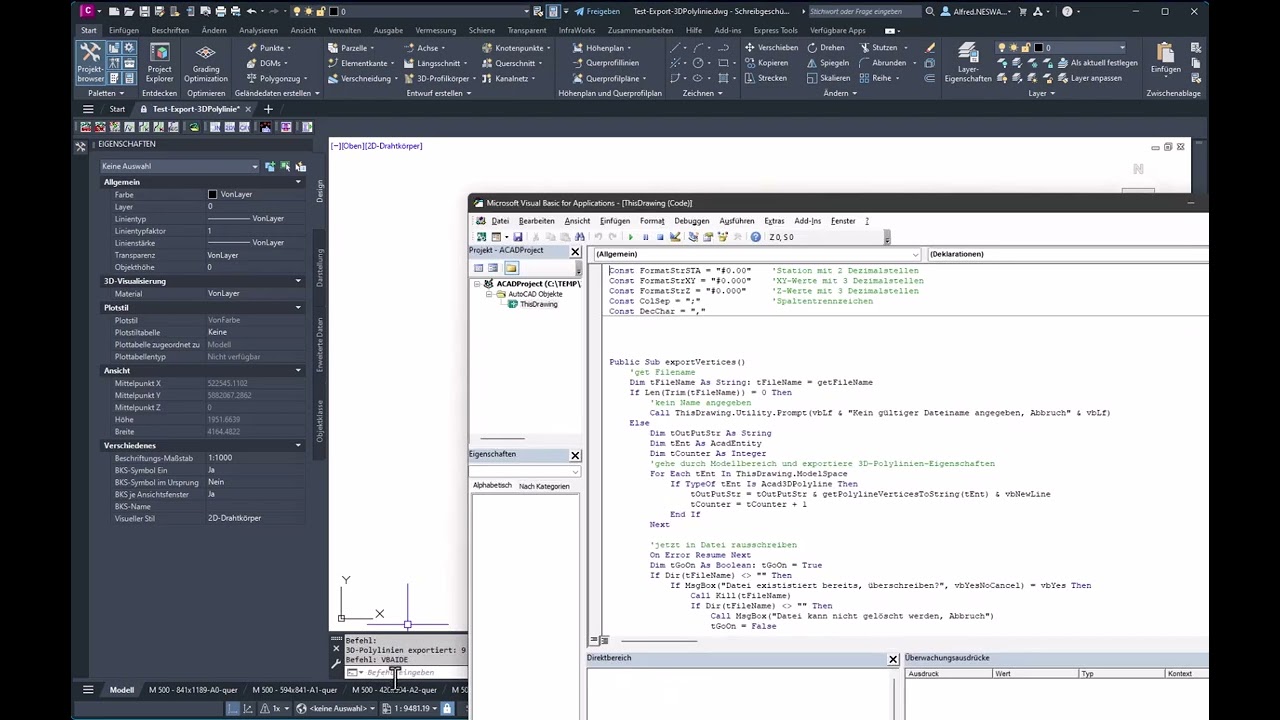Open the (Deklarationen) procedure dropdown
The image size is (1280, 720).
coord(1067,254)
